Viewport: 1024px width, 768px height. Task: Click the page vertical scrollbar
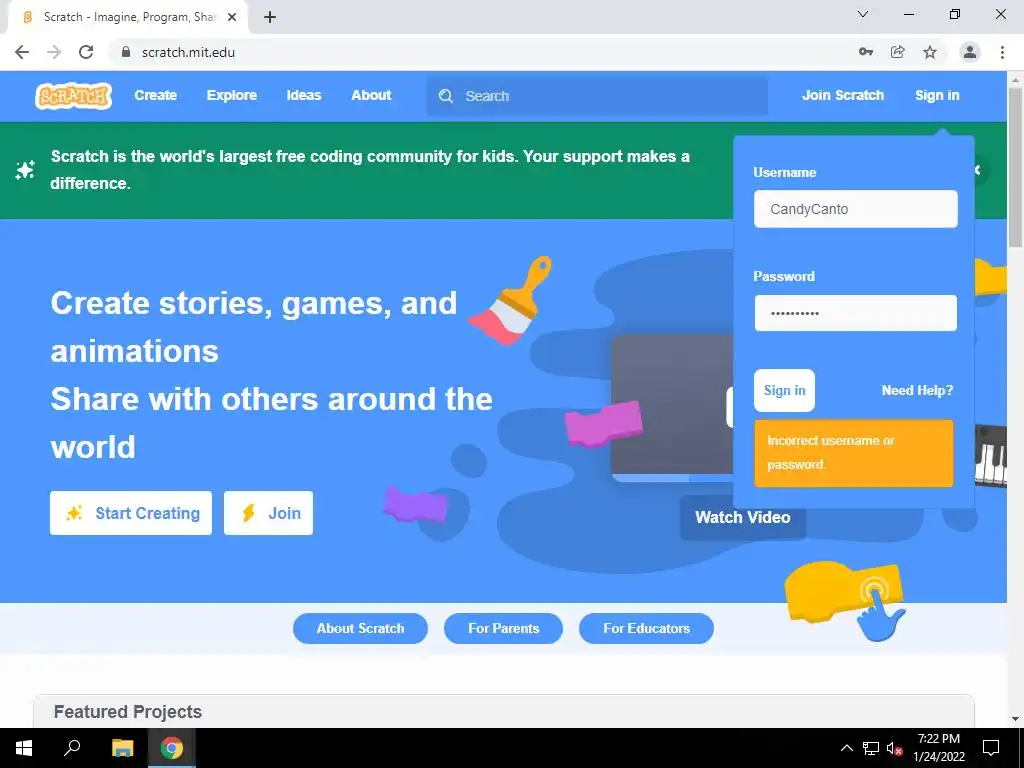tap(1015, 168)
